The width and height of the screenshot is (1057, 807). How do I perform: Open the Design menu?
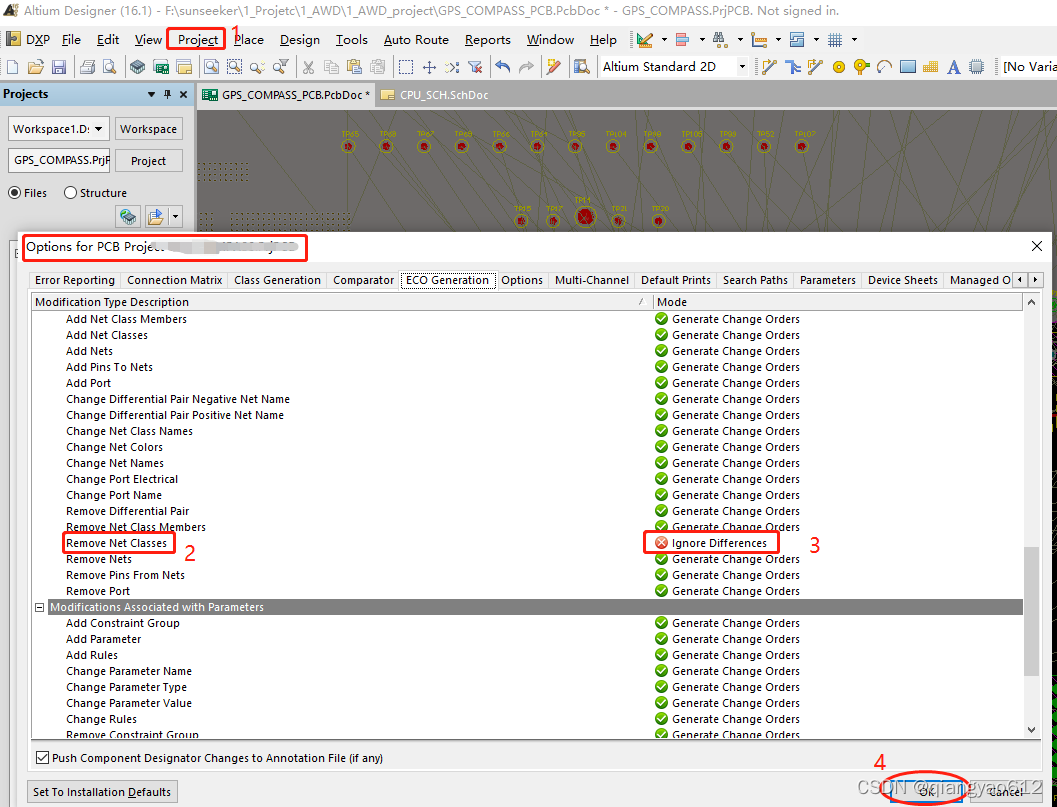[300, 40]
